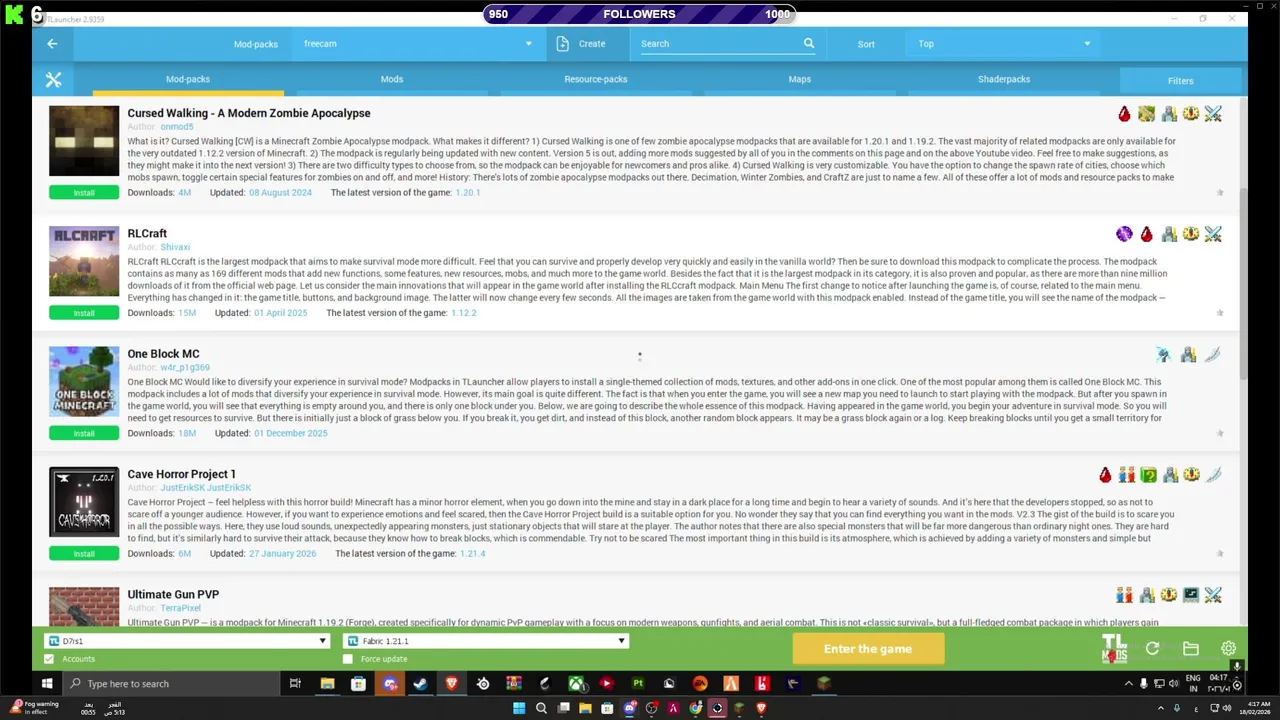
Task: Click the Create button label
Action: click(x=592, y=44)
